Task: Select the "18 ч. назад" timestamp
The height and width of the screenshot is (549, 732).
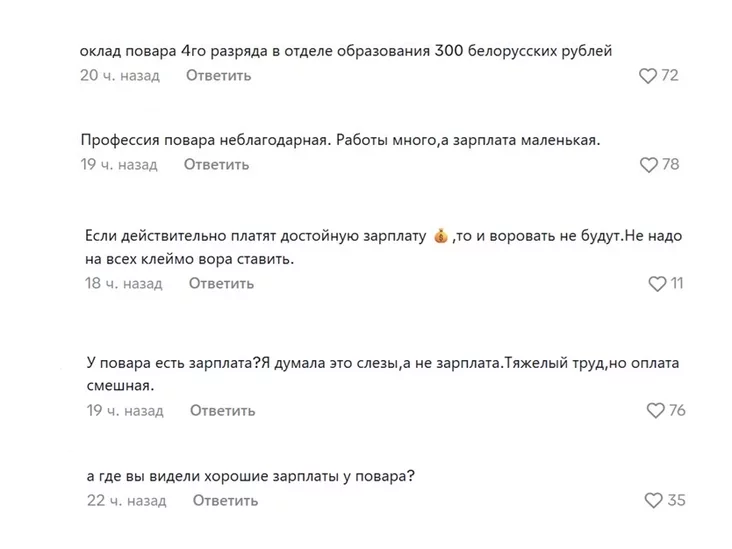Action: pos(123,283)
